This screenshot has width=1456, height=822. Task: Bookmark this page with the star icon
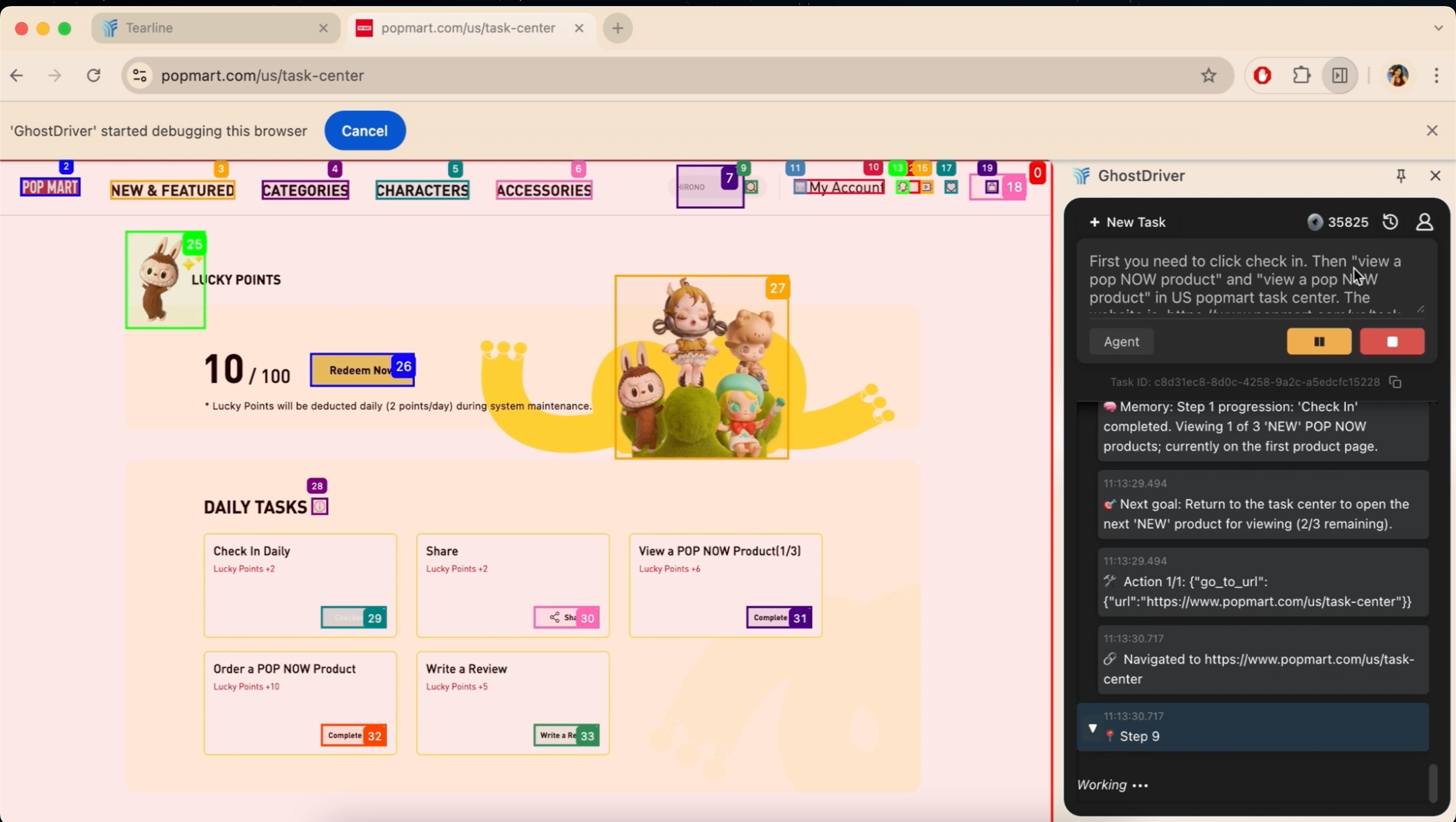1208,75
